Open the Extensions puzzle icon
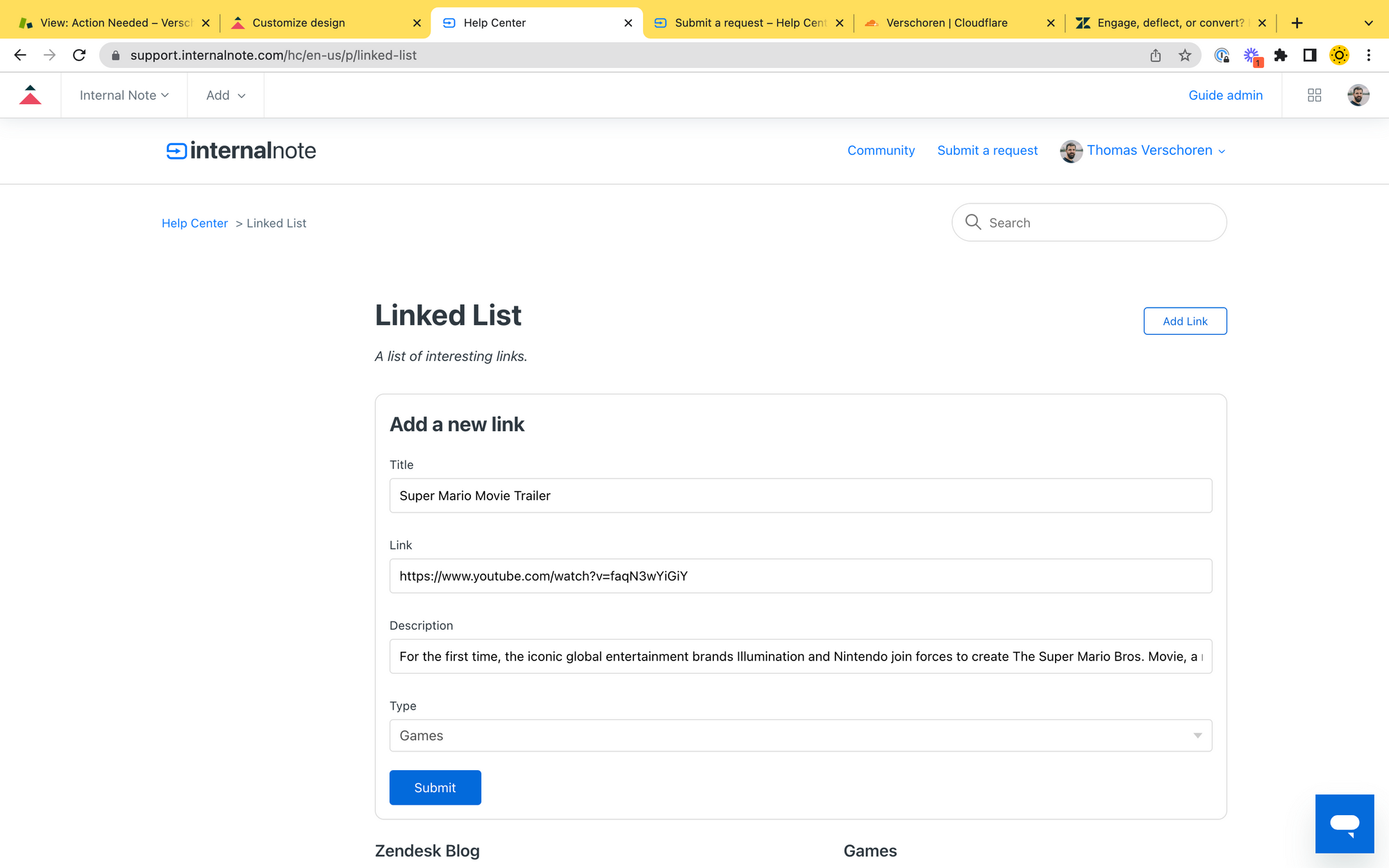 coord(1281,56)
